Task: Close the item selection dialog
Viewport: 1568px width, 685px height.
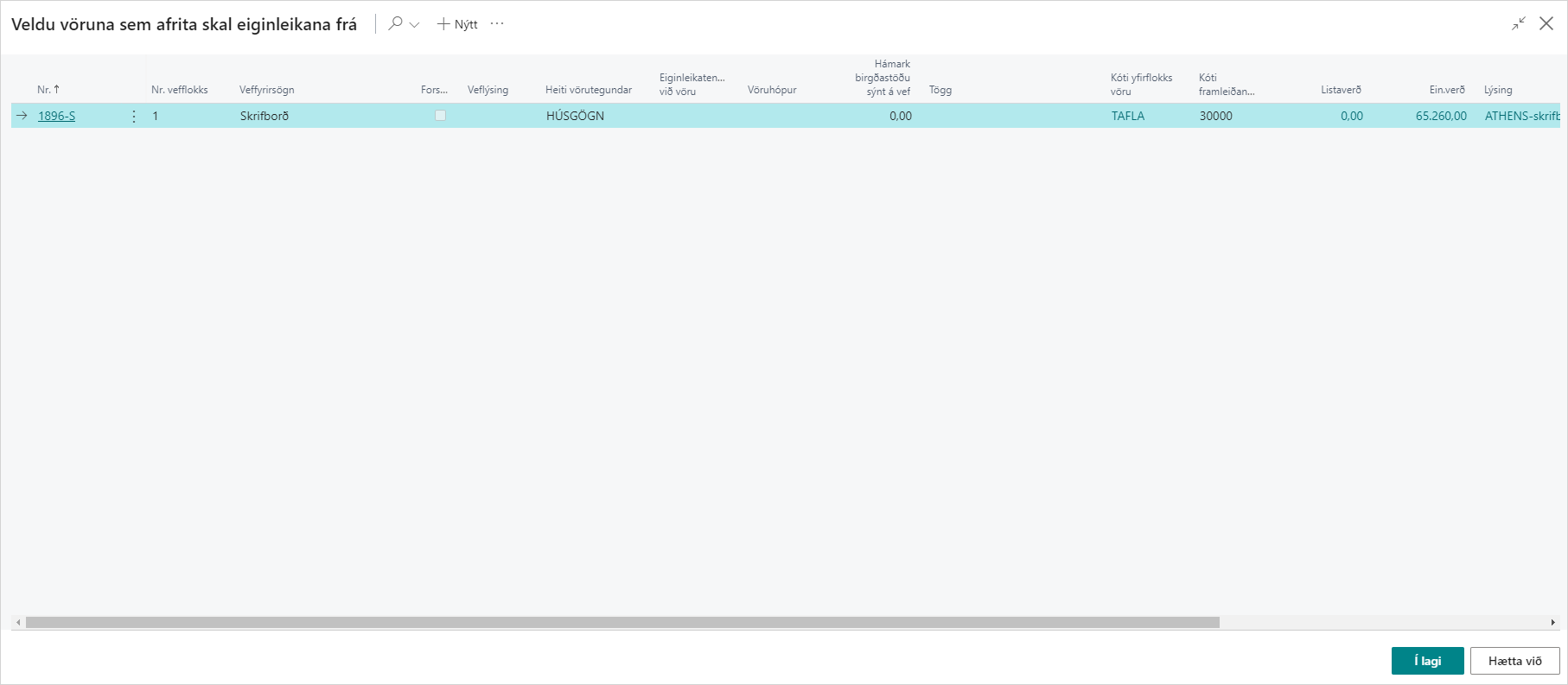Action: 1546,24
